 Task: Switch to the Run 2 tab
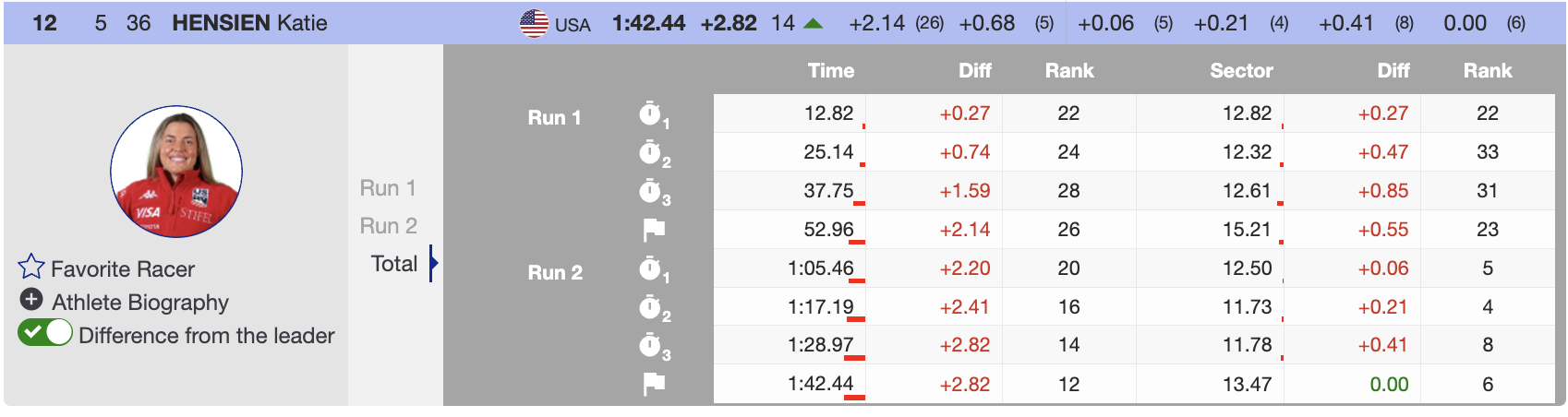389,226
